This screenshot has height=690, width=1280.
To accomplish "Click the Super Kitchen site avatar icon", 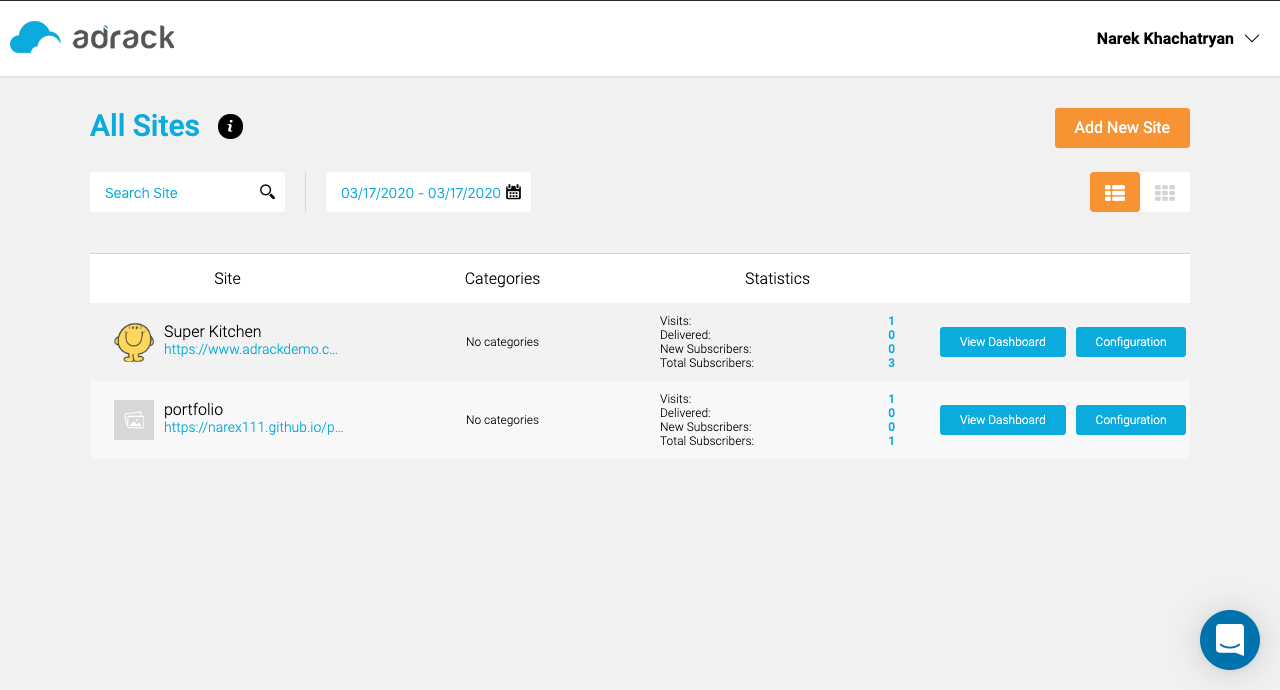I will click(x=134, y=341).
